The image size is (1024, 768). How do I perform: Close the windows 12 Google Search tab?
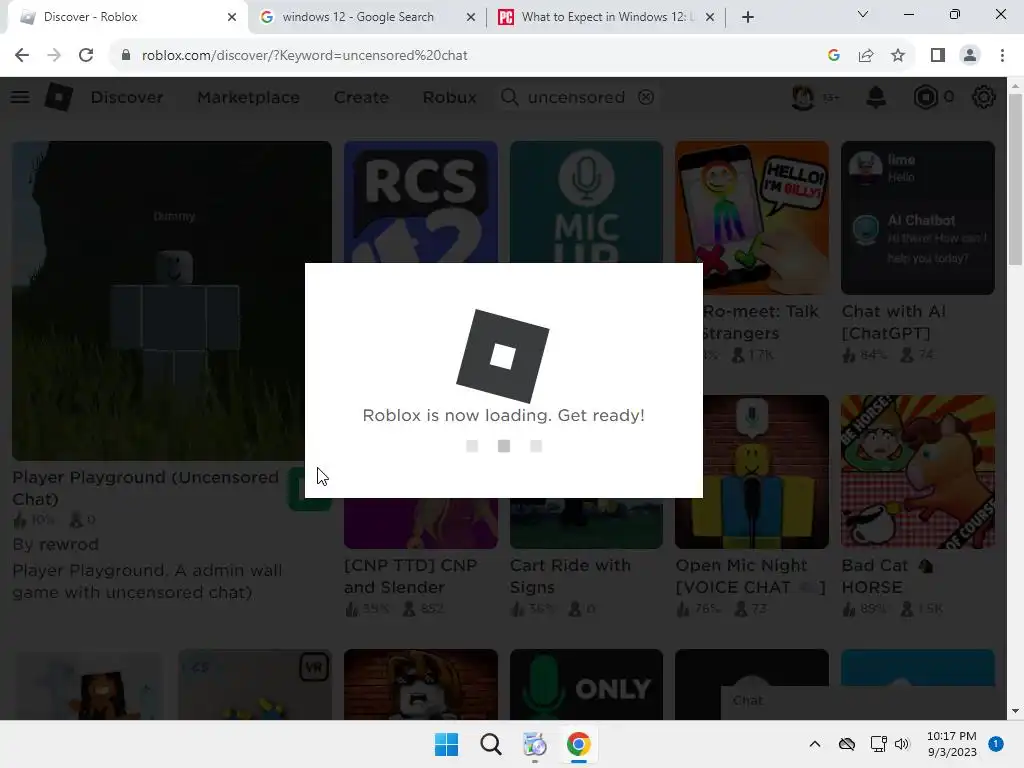[x=471, y=17]
